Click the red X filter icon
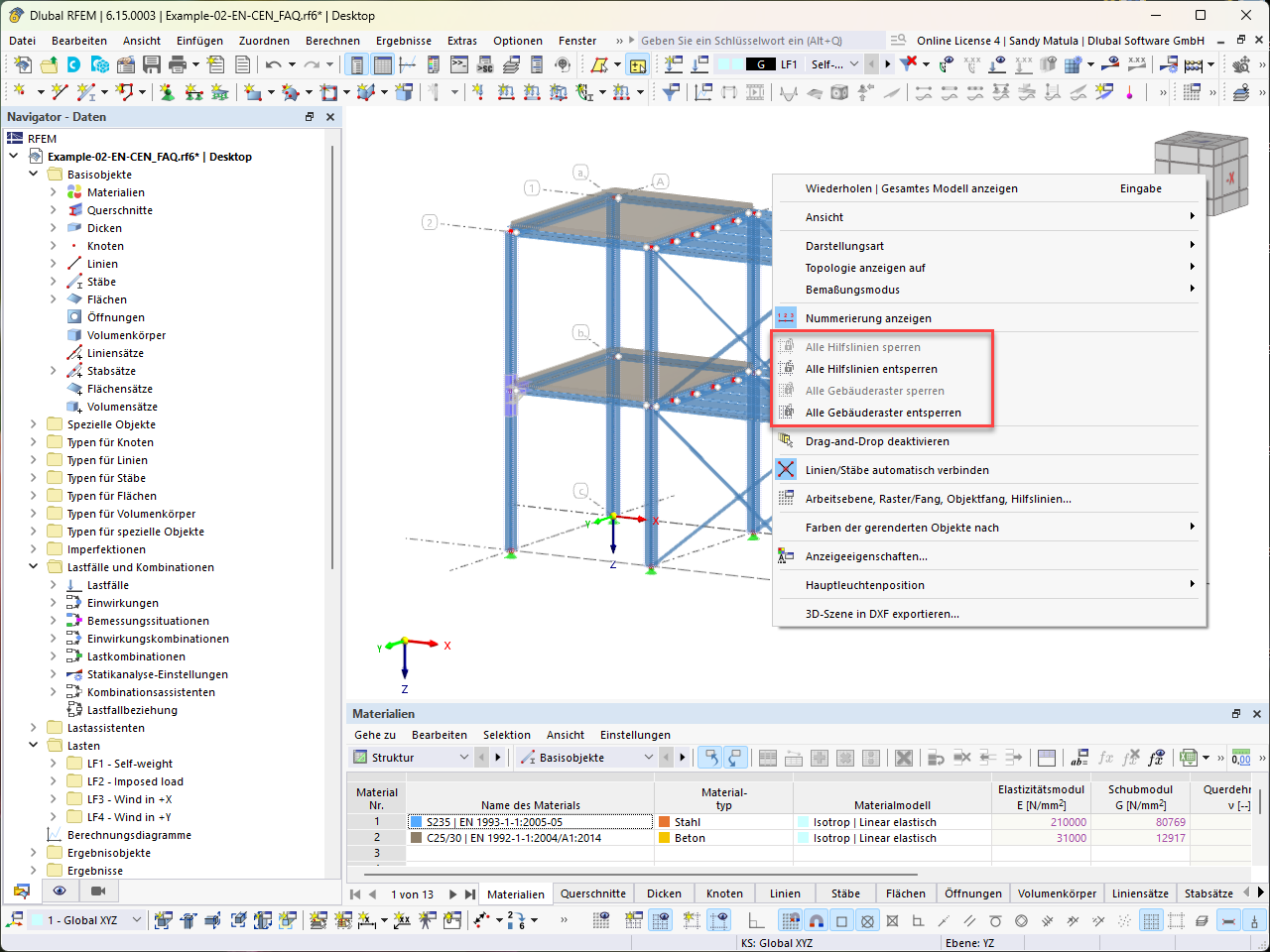1270x952 pixels. (908, 64)
